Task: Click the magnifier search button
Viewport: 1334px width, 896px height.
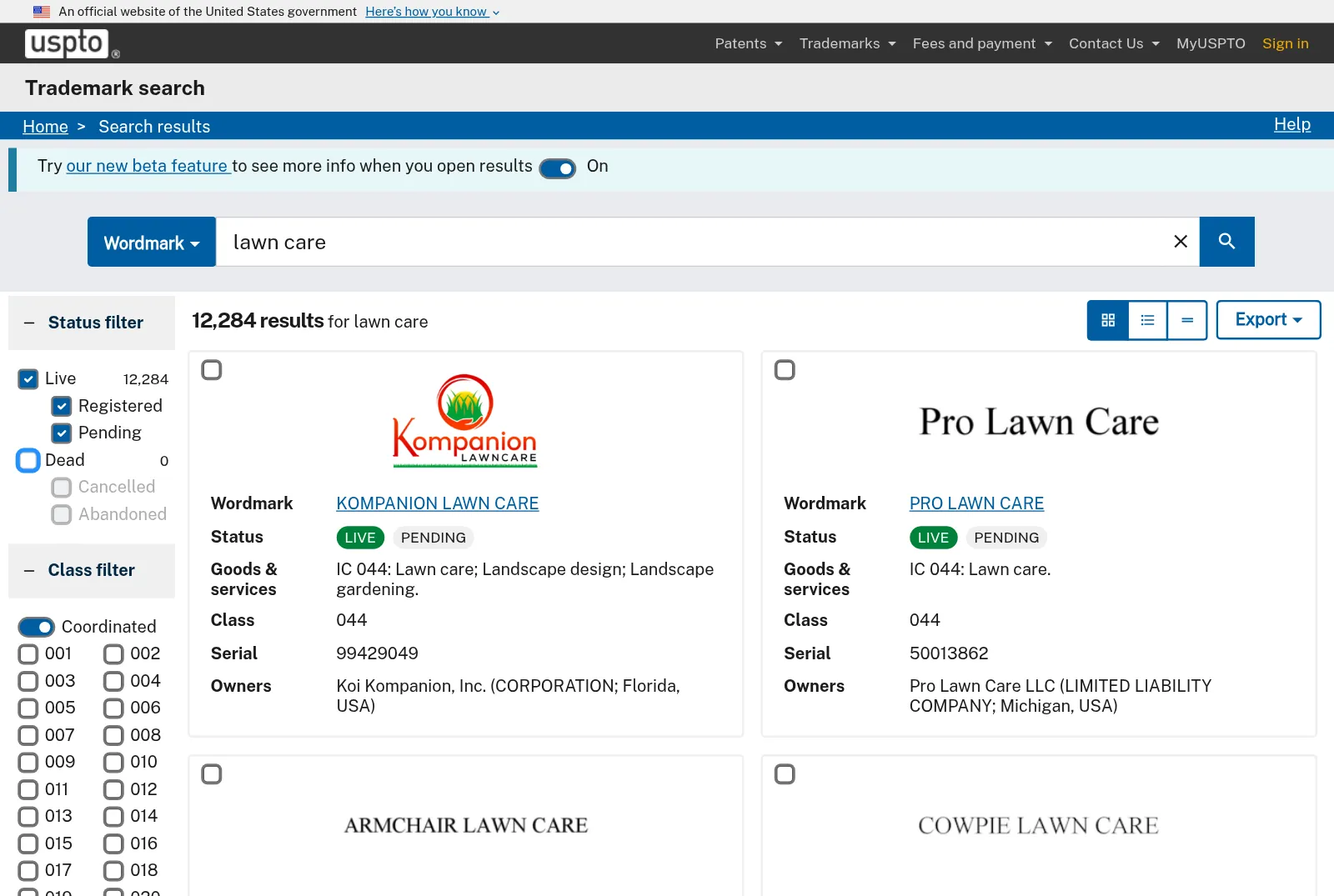Action: click(1226, 242)
